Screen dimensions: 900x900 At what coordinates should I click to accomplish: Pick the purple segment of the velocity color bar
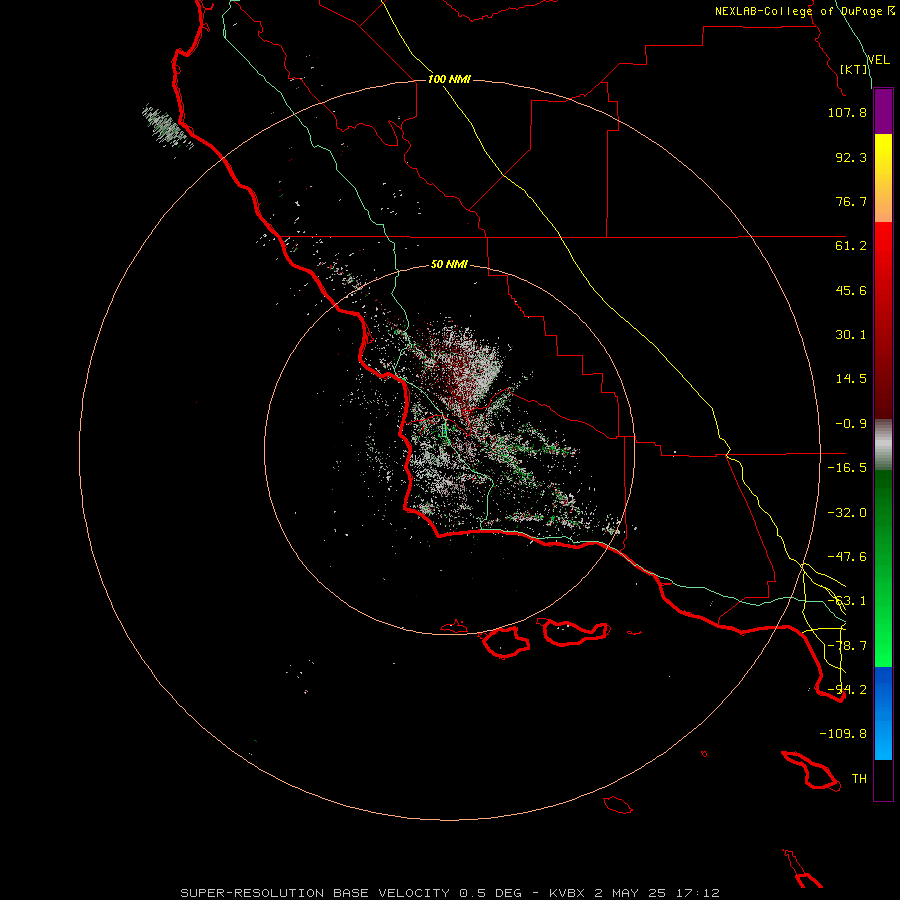883,112
